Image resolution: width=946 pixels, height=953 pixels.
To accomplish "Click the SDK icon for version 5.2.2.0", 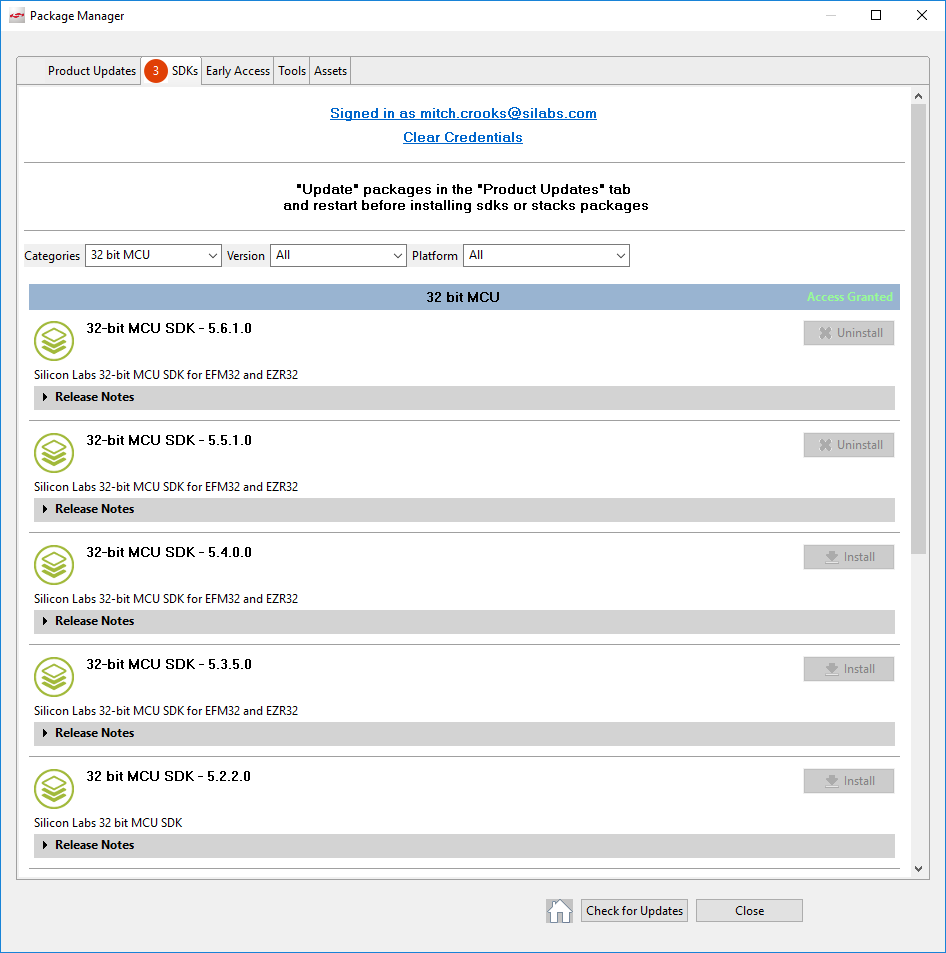I will tap(54, 789).
